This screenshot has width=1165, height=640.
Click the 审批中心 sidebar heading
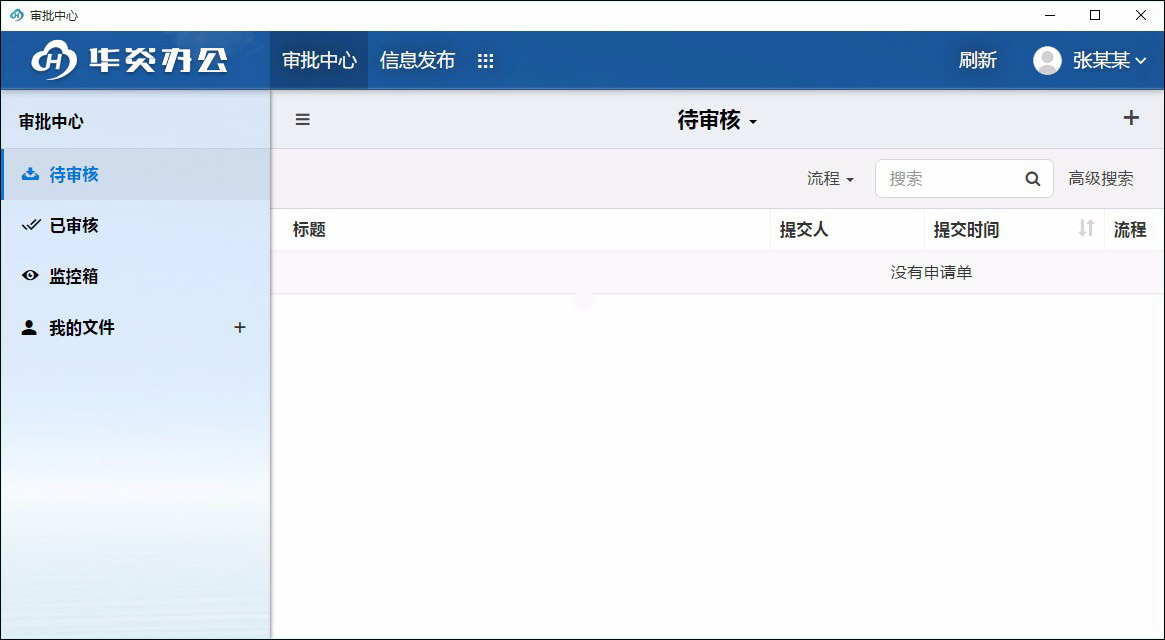(x=51, y=121)
